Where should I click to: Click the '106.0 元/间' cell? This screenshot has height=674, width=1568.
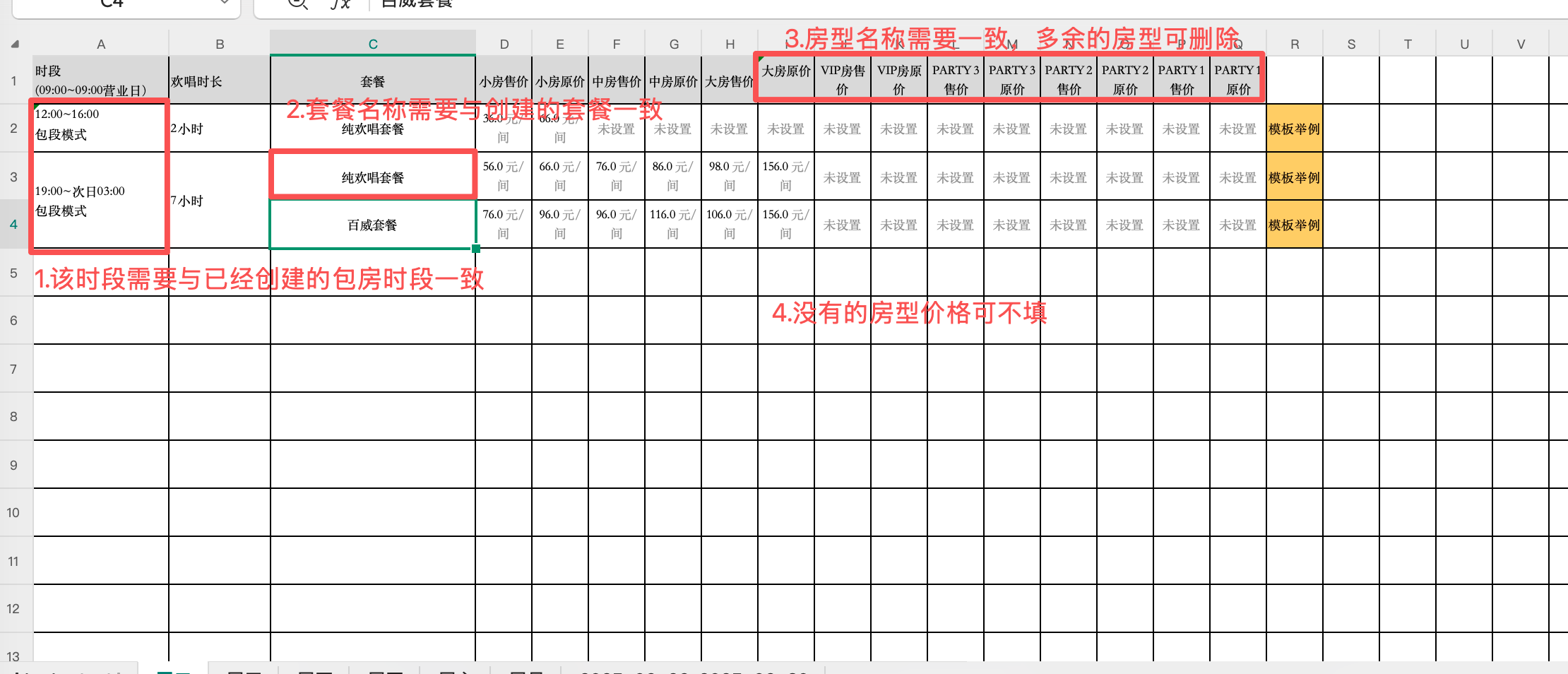[730, 224]
